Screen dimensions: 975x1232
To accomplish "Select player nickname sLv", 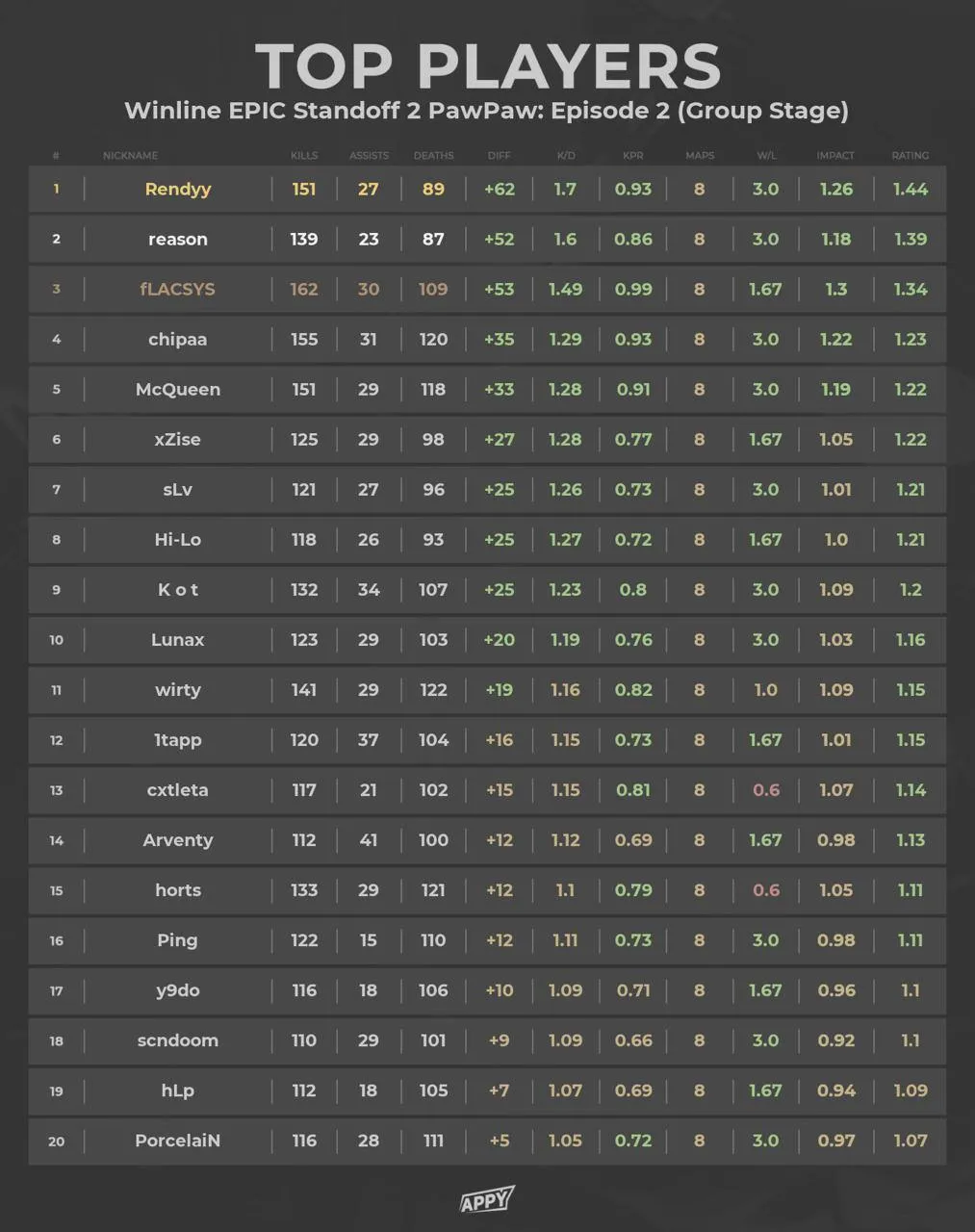I will [178, 490].
